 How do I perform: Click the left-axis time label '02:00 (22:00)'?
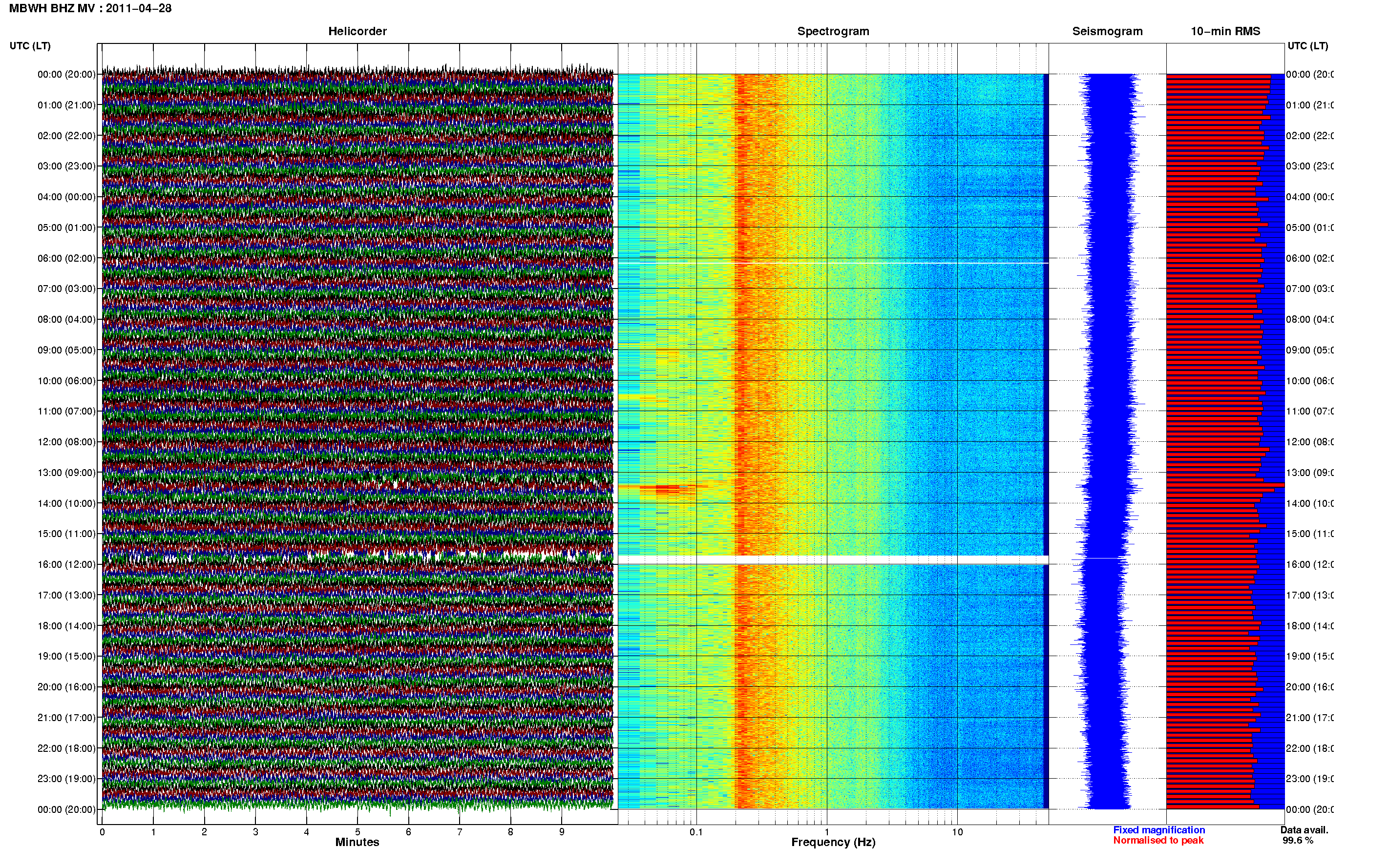(x=66, y=136)
